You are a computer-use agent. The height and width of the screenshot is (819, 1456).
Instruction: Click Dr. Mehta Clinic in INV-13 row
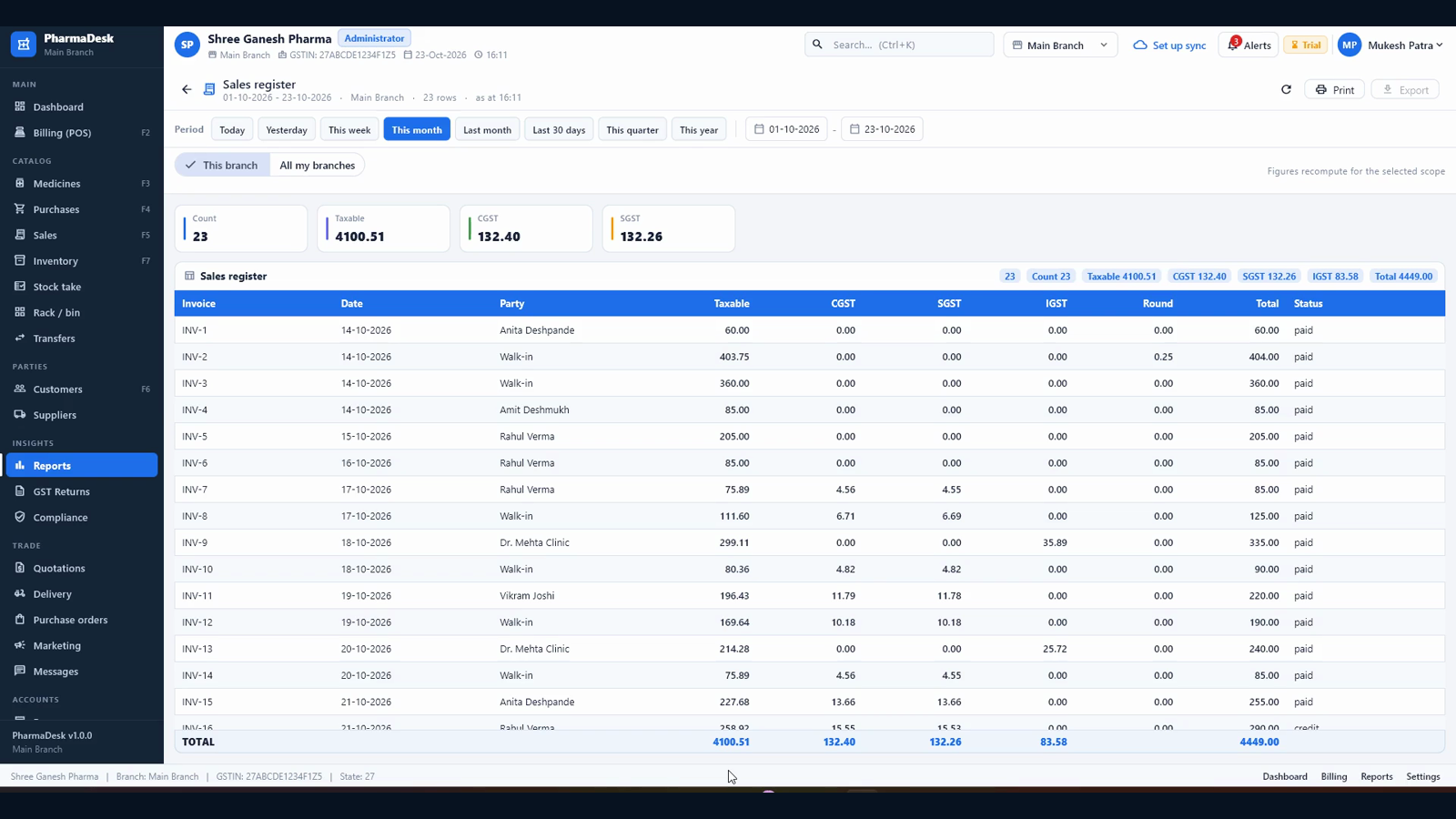(534, 649)
